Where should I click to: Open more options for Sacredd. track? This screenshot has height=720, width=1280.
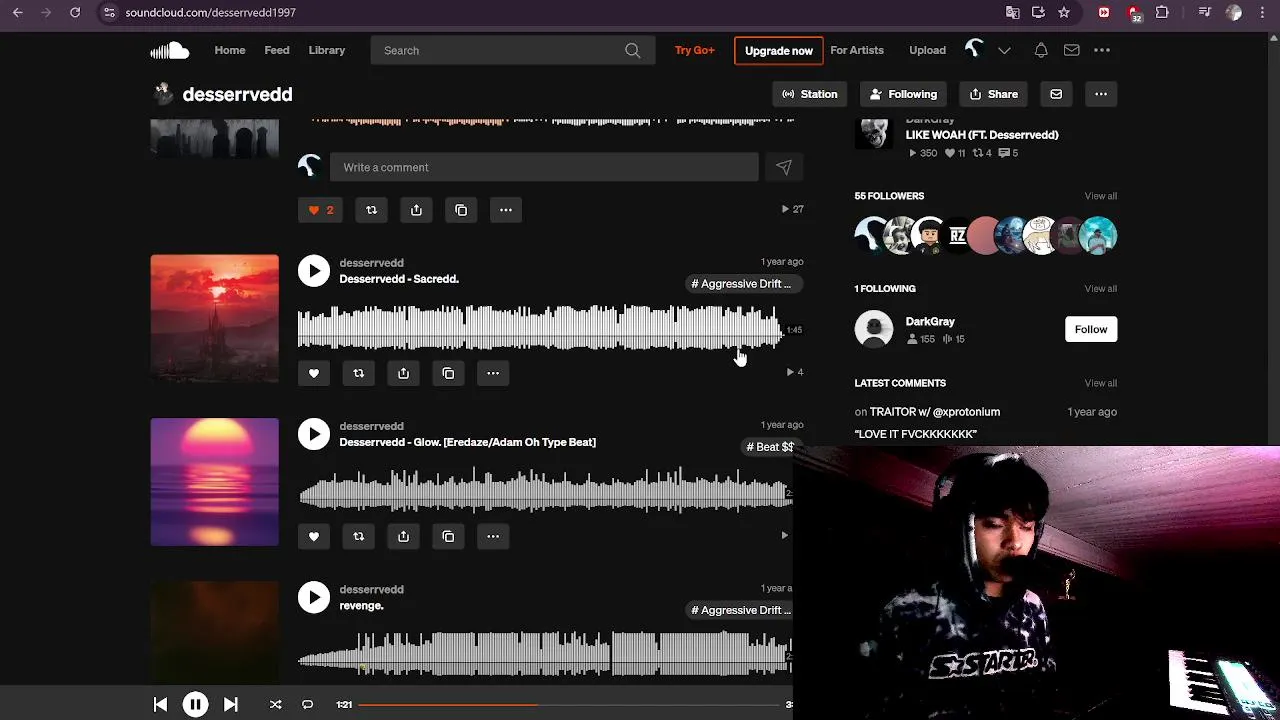pyautogui.click(x=493, y=373)
